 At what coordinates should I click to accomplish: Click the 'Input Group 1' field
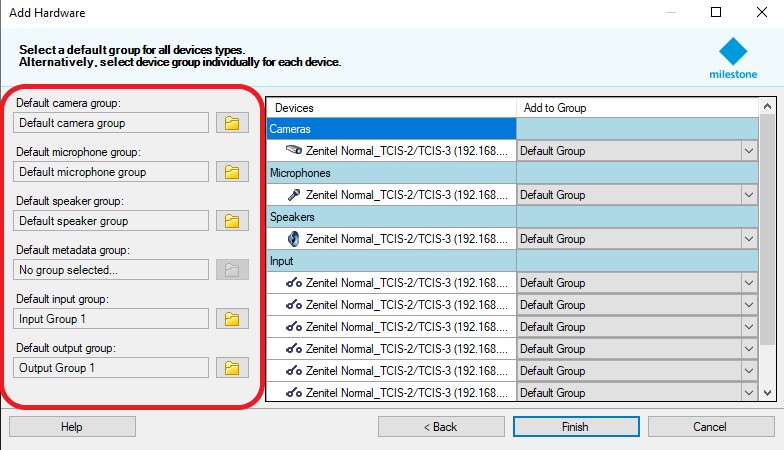(x=111, y=319)
